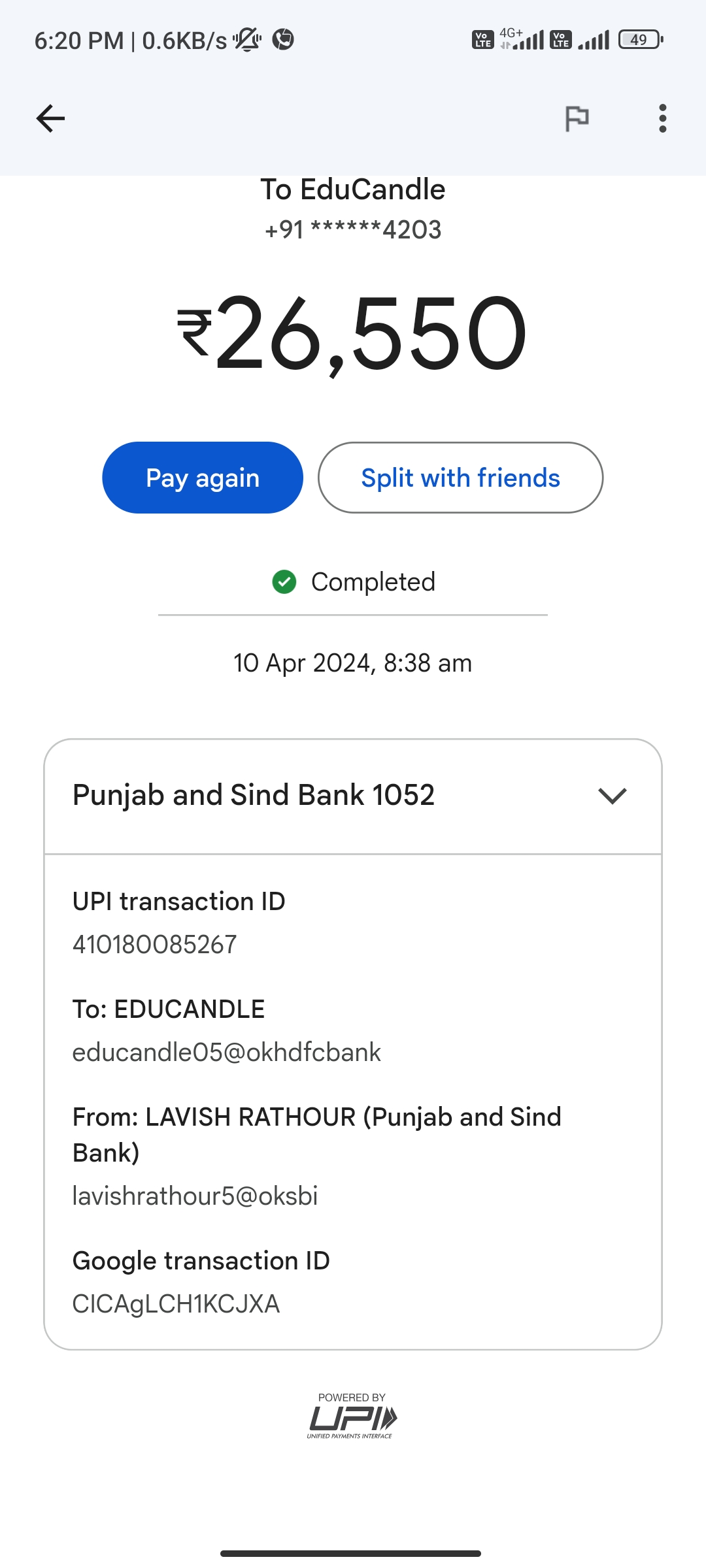Screen dimensions: 706x1568
Task: Tap Google transaction ID CICAgLCH1KCJXA
Action: 176,1304
